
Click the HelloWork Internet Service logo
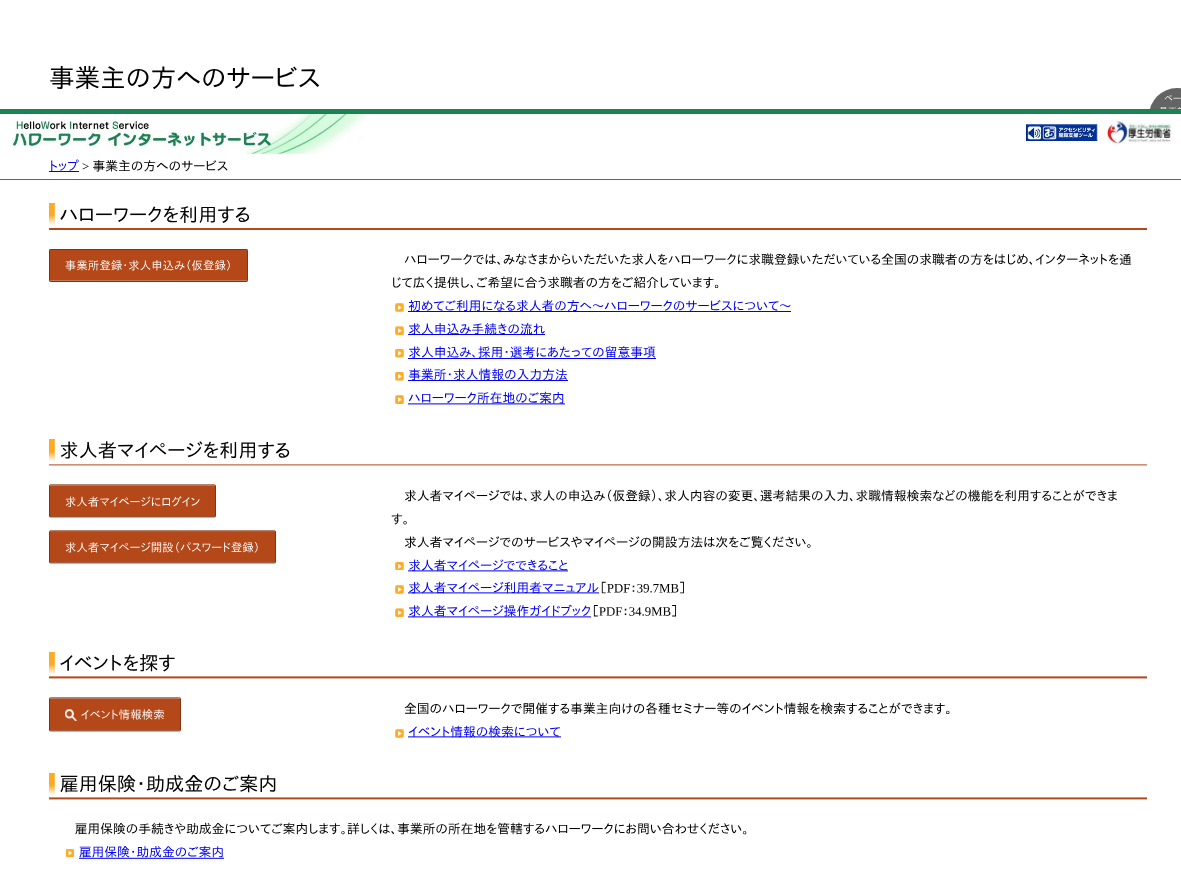(x=142, y=134)
